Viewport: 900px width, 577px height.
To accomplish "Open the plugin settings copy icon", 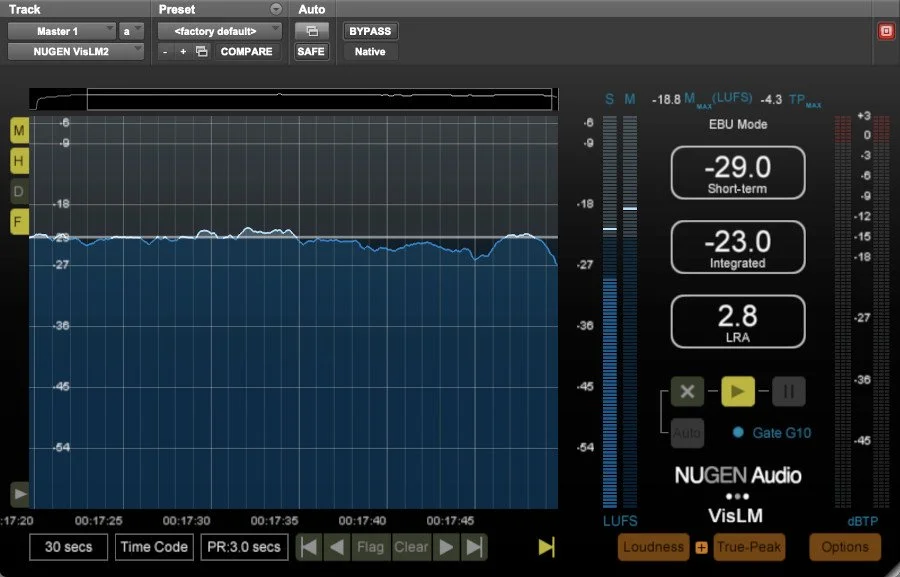I will (202, 51).
